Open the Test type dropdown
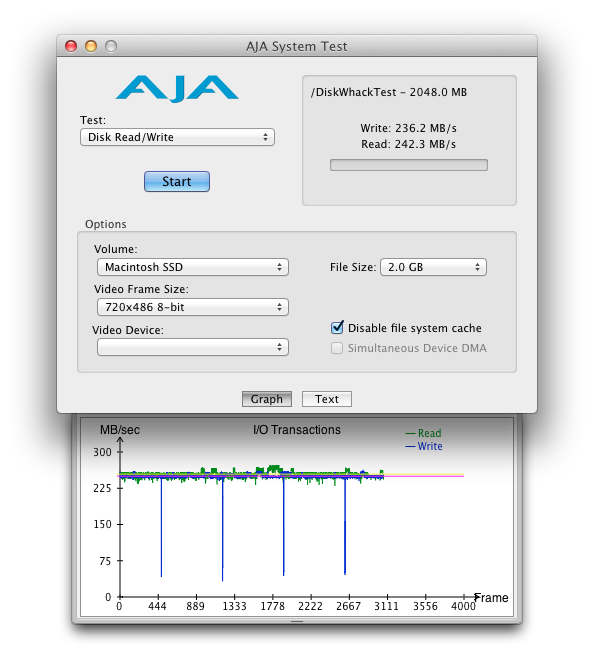The height and width of the screenshot is (648, 594). tap(177, 137)
